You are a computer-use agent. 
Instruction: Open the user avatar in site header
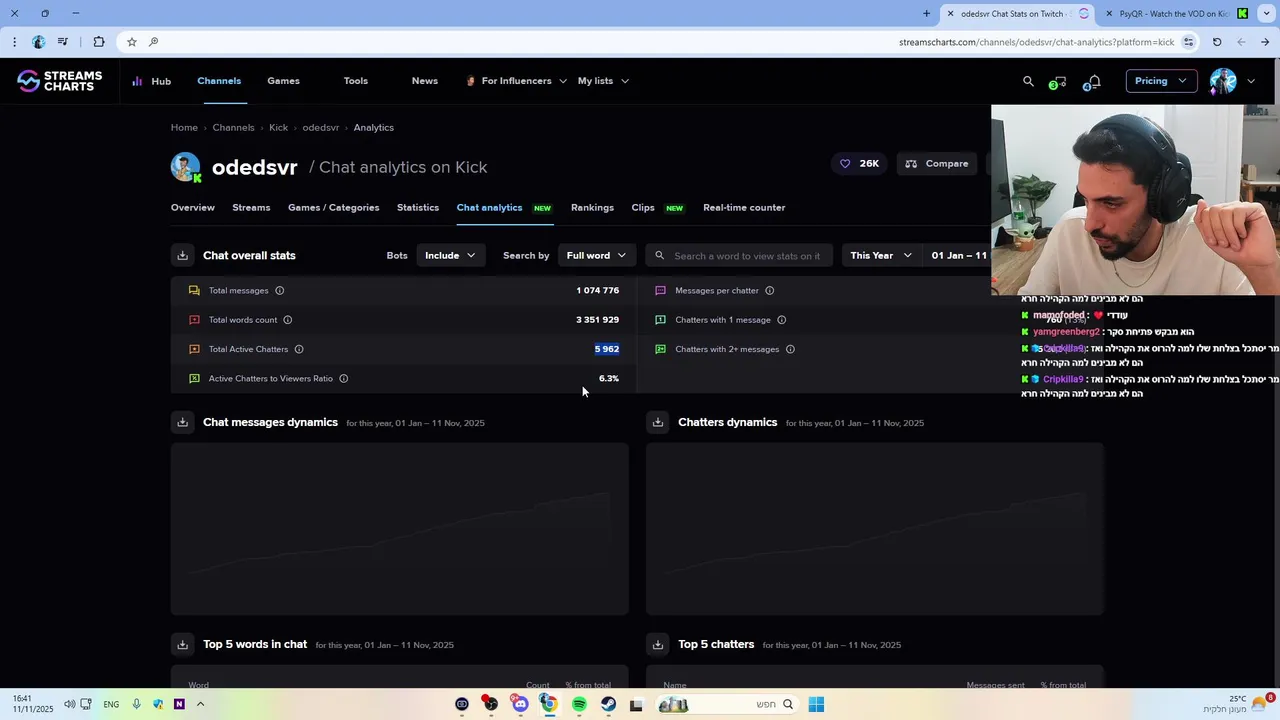click(1223, 81)
